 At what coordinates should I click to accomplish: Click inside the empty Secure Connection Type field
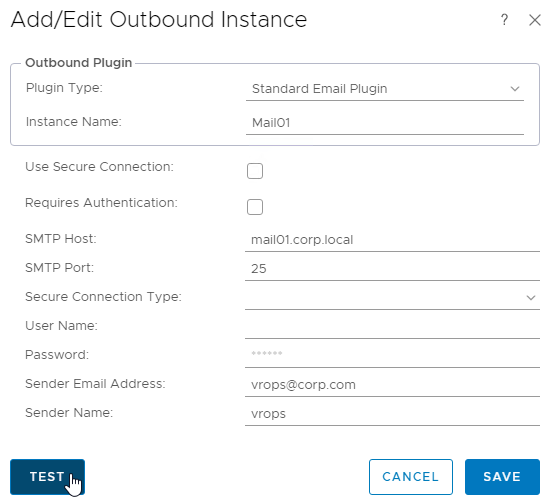392,297
